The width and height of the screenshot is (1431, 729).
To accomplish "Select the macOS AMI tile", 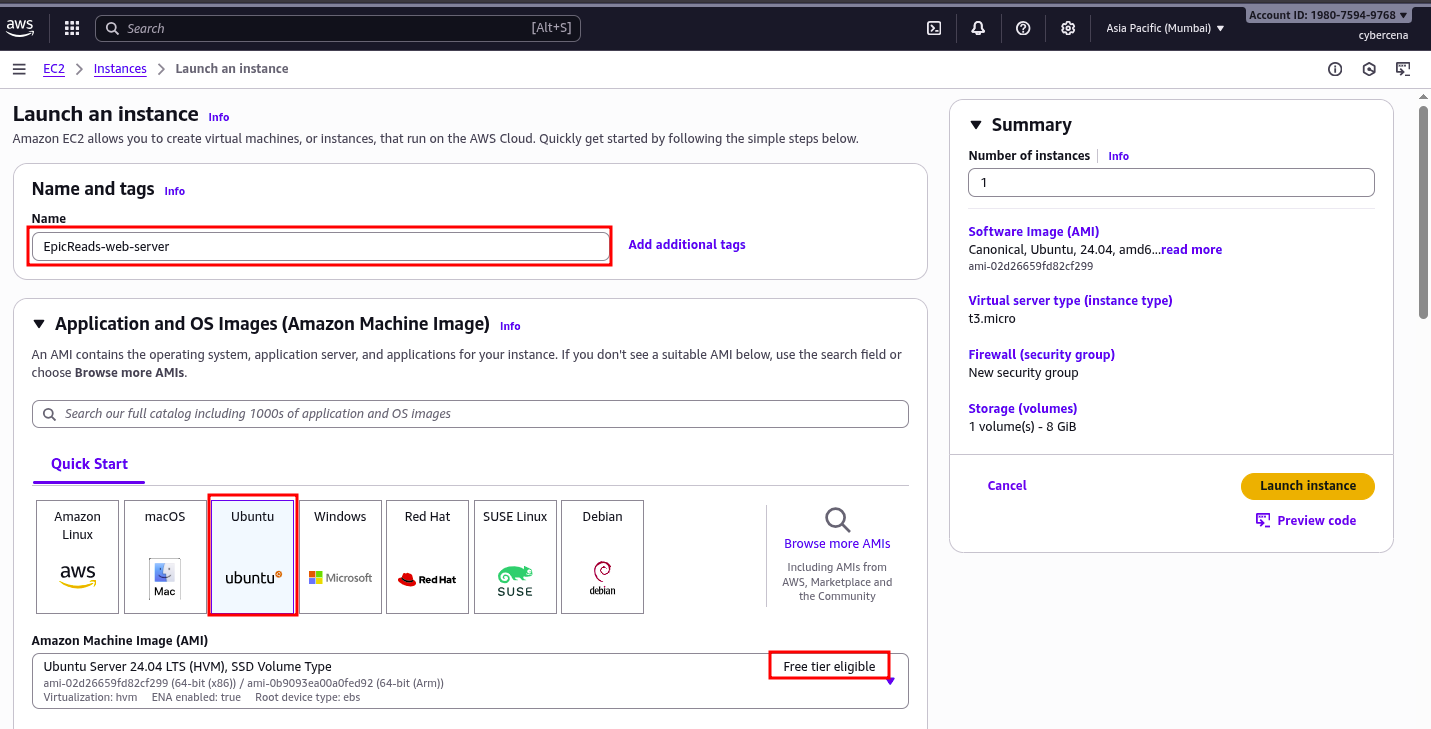I will tap(165, 557).
